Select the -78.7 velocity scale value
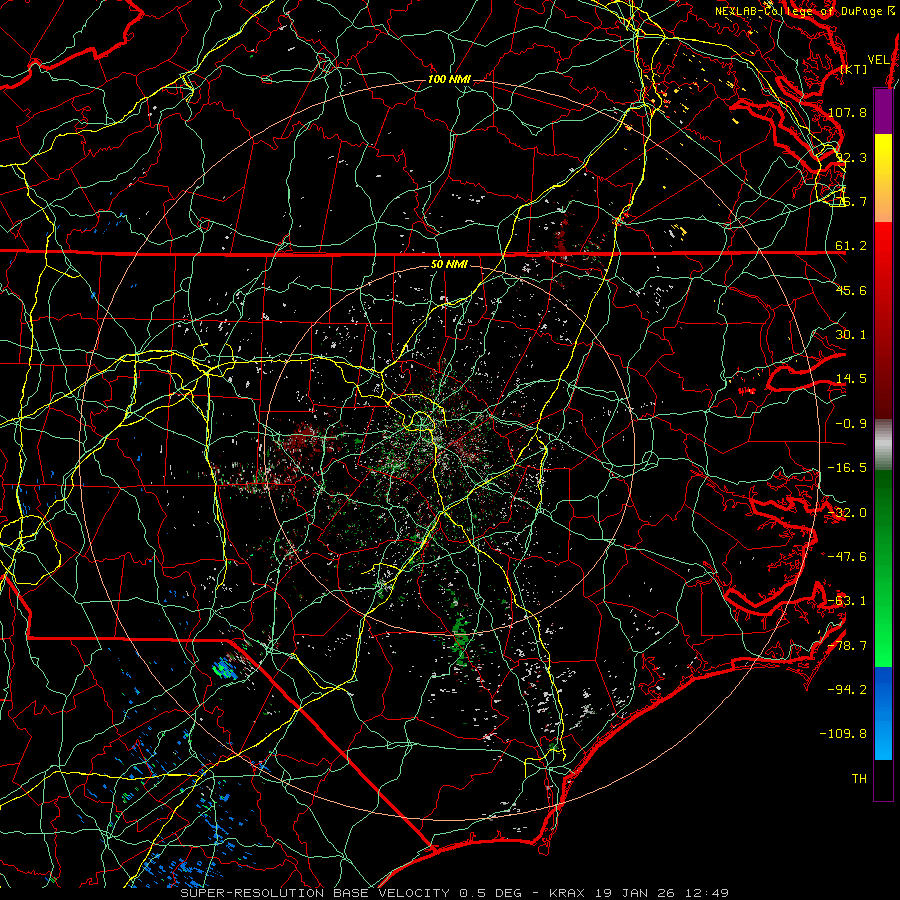Image resolution: width=900 pixels, height=900 pixels. coord(847,646)
